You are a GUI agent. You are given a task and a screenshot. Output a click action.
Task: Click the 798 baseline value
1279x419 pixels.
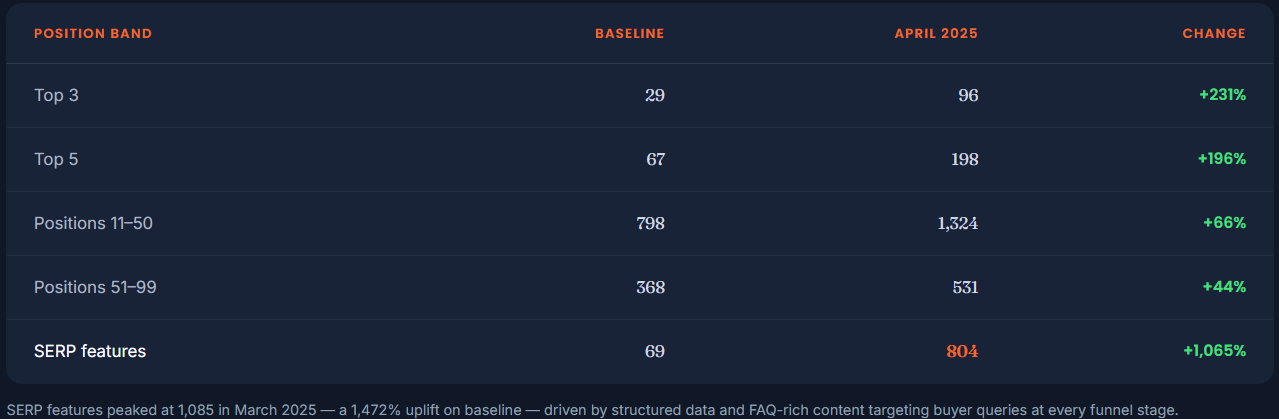(x=651, y=223)
